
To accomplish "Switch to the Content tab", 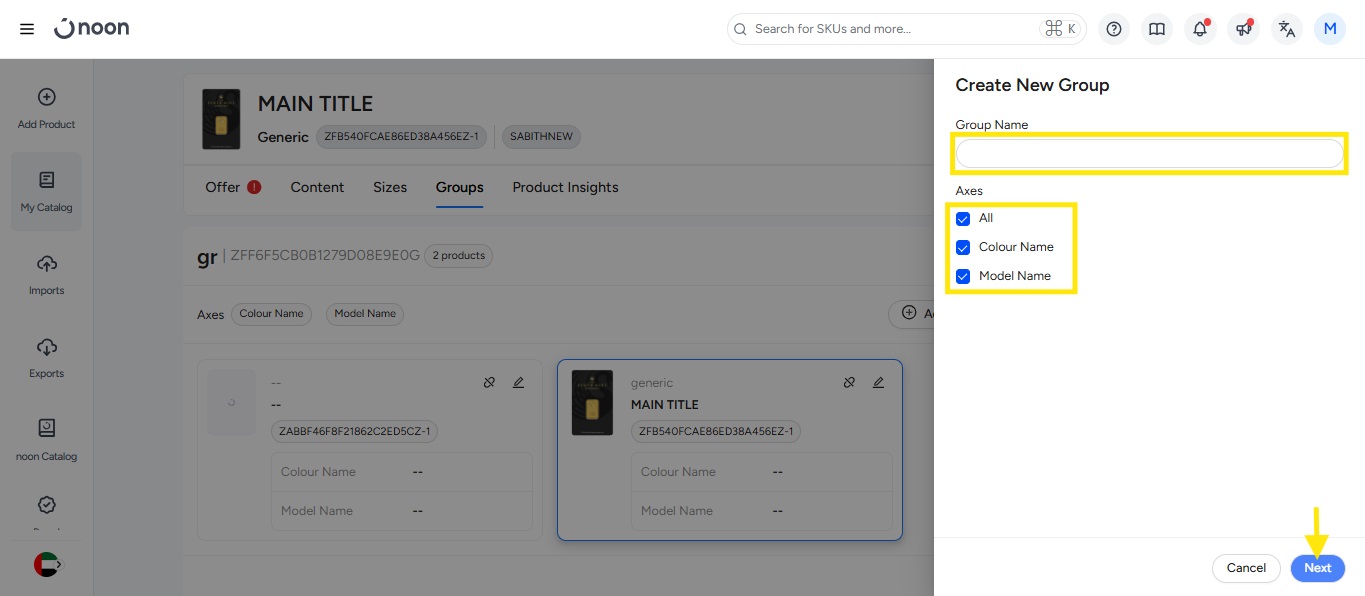I will (x=317, y=187).
